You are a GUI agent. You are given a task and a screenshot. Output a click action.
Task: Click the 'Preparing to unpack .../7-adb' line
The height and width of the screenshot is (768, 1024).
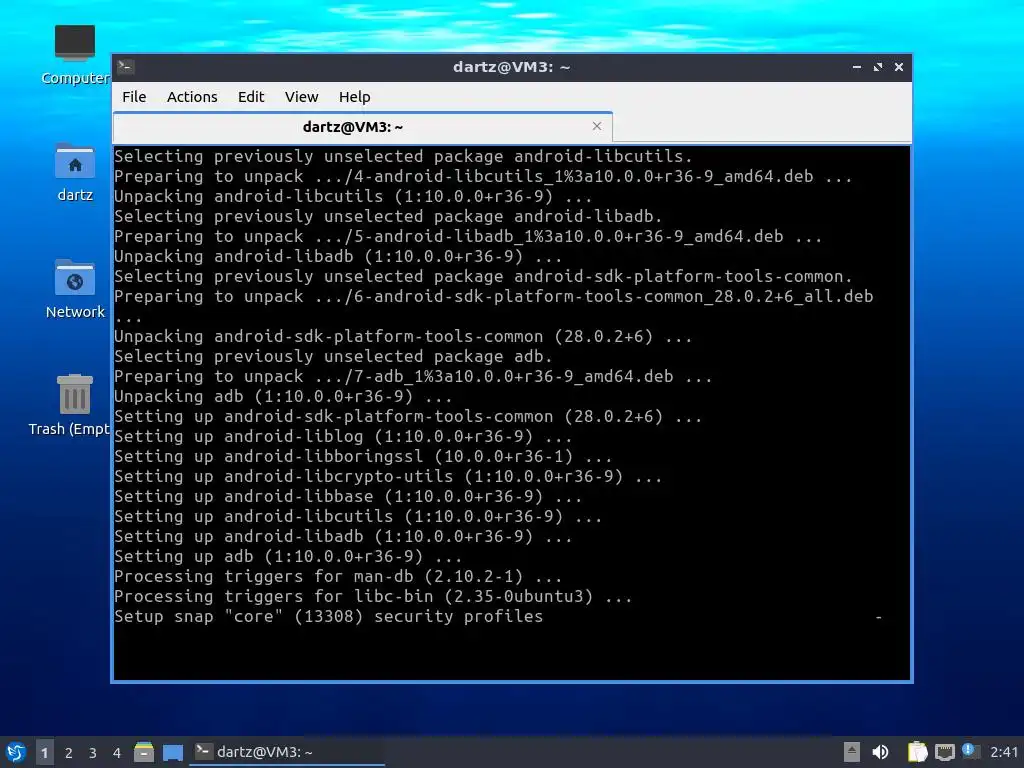[413, 376]
